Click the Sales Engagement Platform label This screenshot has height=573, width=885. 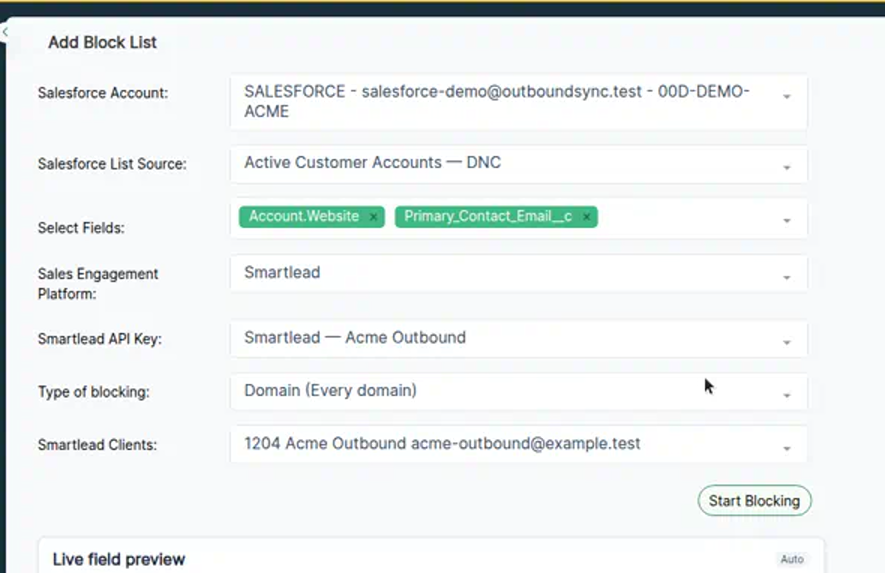[x=98, y=284]
